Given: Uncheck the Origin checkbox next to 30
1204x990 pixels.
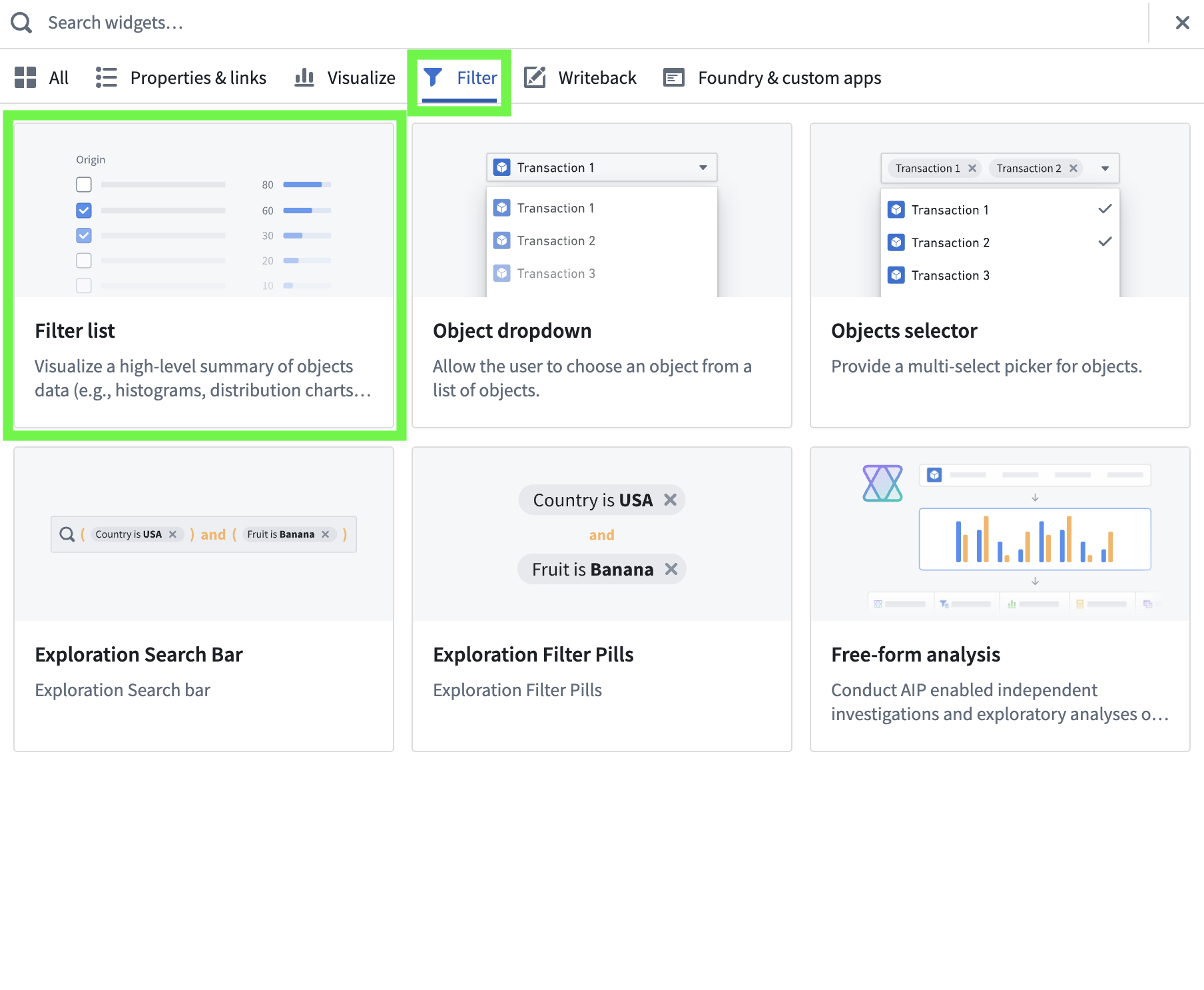Looking at the screenshot, I should [84, 236].
